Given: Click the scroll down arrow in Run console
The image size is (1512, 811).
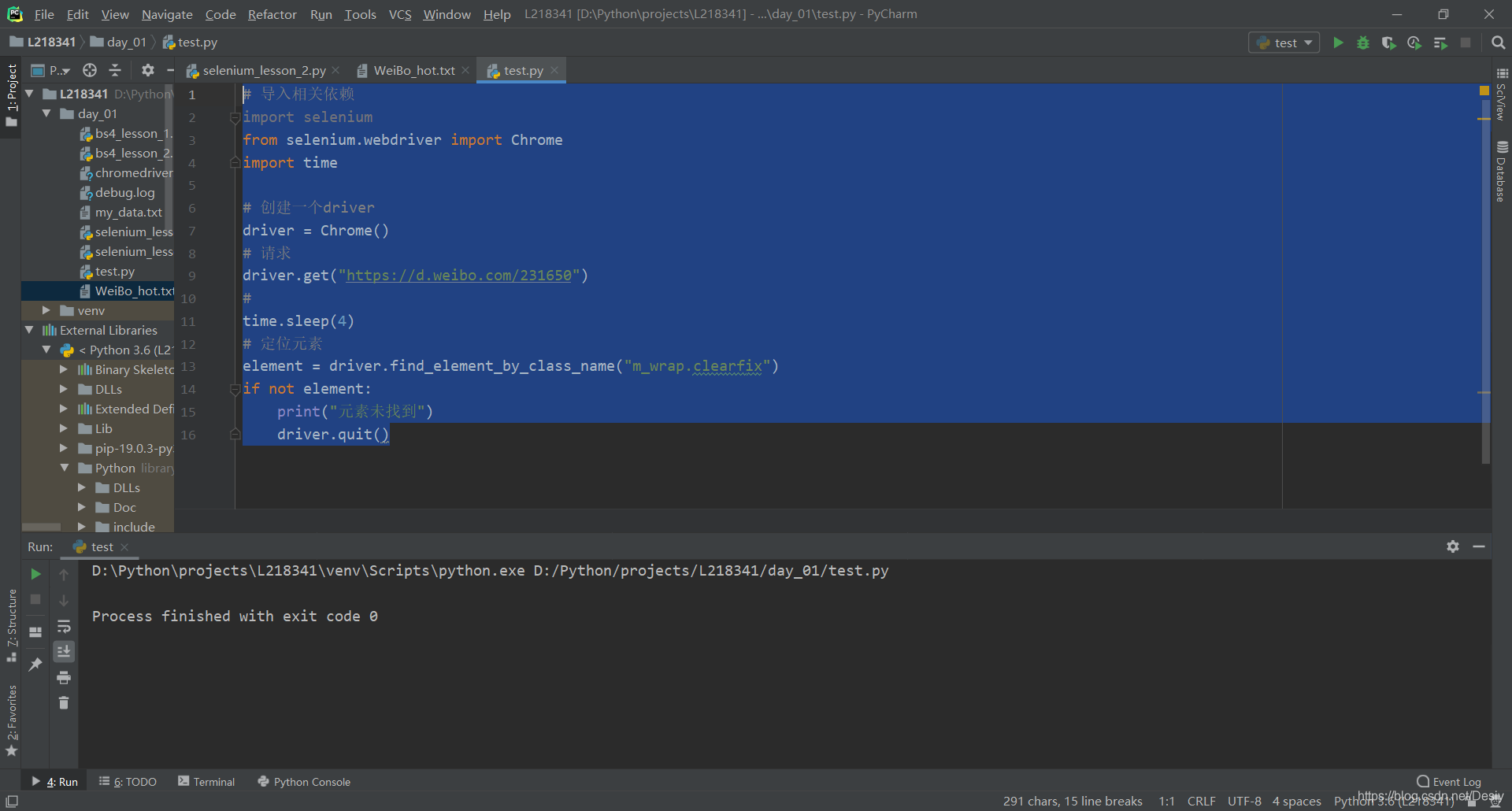Looking at the screenshot, I should coord(64,600).
